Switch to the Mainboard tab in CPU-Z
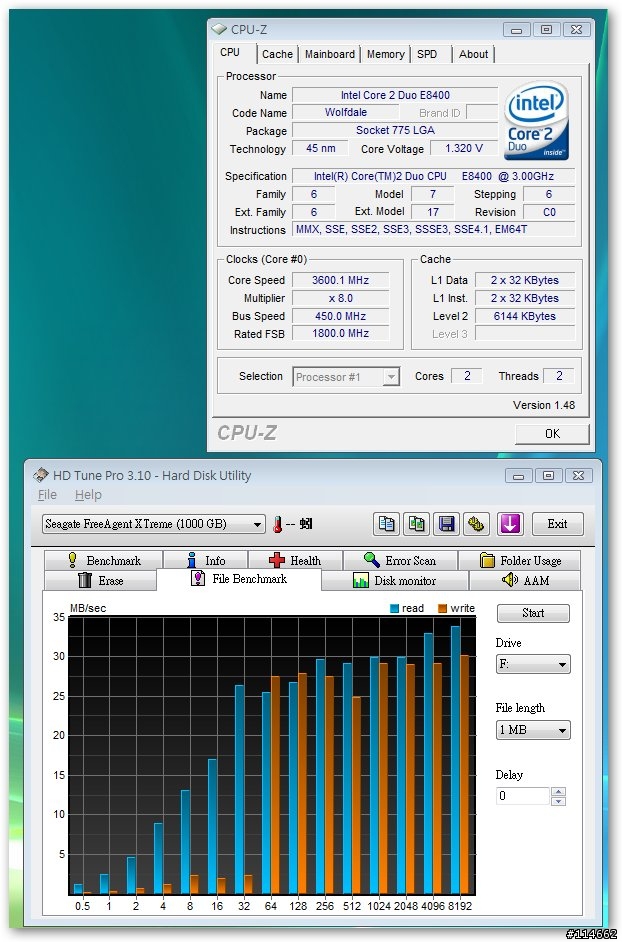 (330, 54)
